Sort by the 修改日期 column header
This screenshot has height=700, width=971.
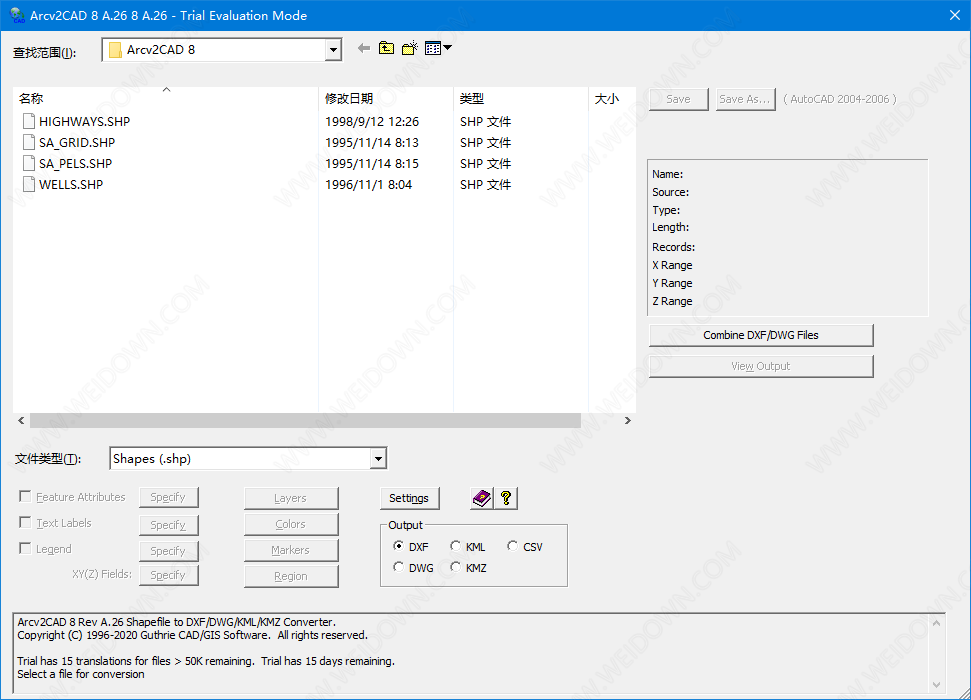(386, 98)
